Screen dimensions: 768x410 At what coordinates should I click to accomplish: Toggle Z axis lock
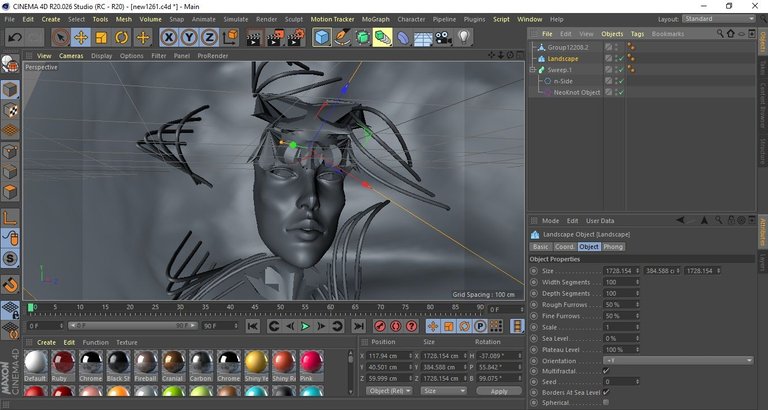(209, 37)
